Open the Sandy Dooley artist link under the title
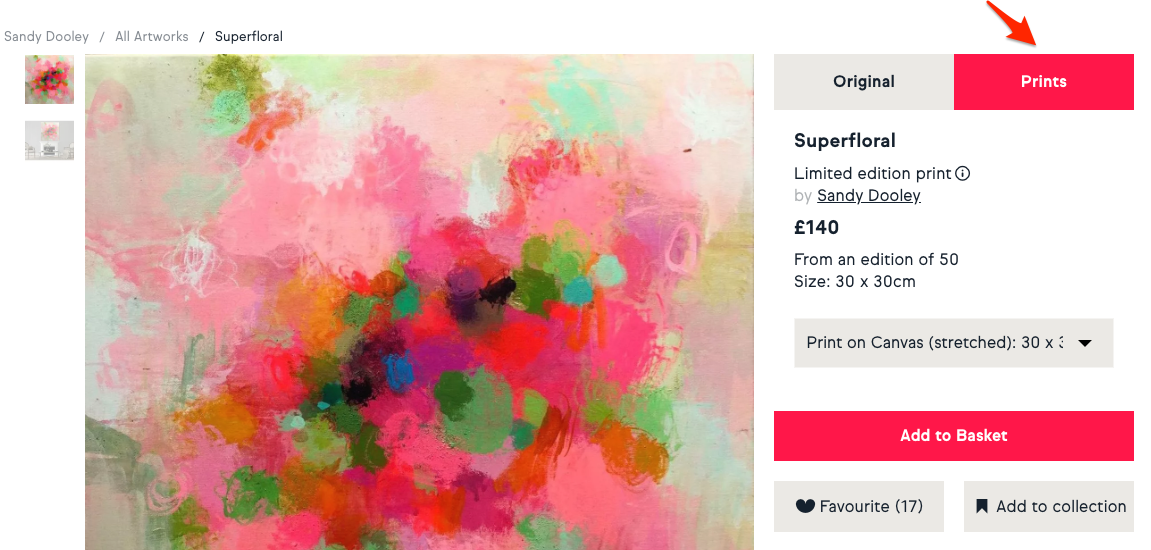1151x550 pixels. click(x=868, y=196)
